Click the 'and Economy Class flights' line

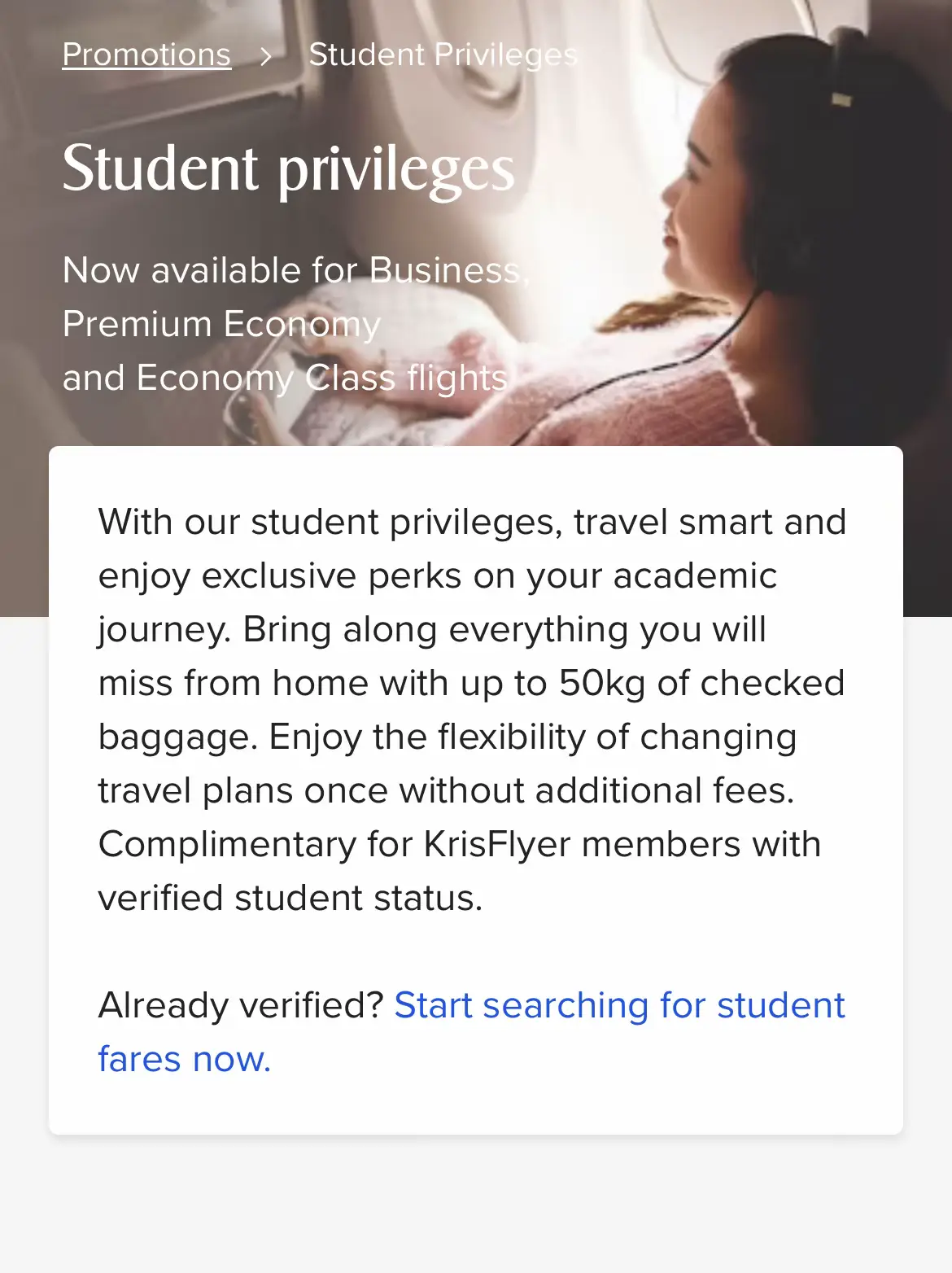pyautogui.click(x=285, y=378)
